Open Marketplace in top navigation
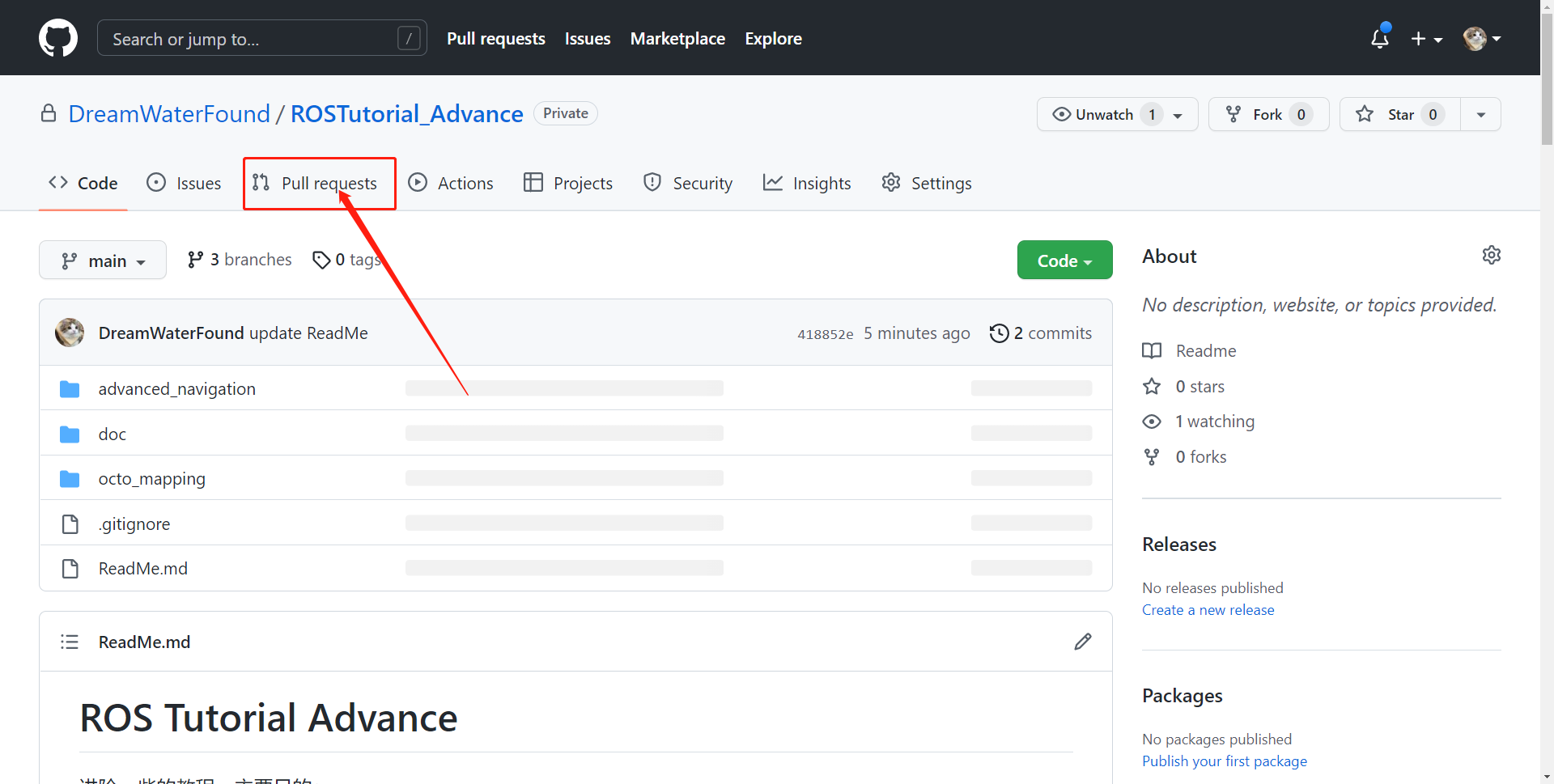Screen dimensions: 1554x784 pyautogui.click(x=677, y=38)
